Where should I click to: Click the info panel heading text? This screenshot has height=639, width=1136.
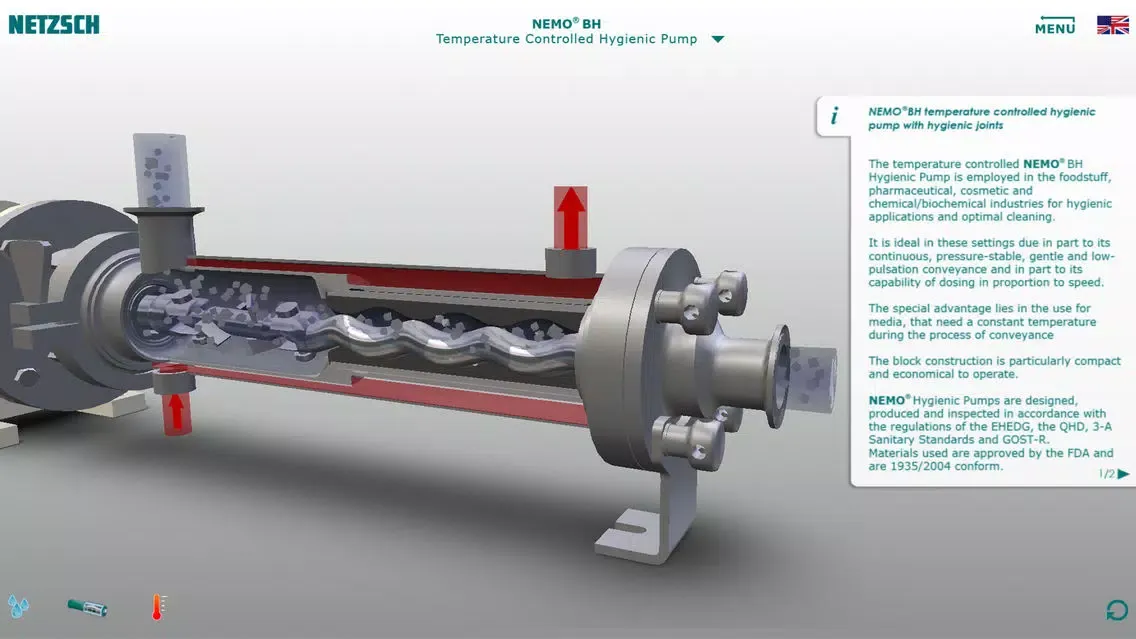click(x=982, y=118)
